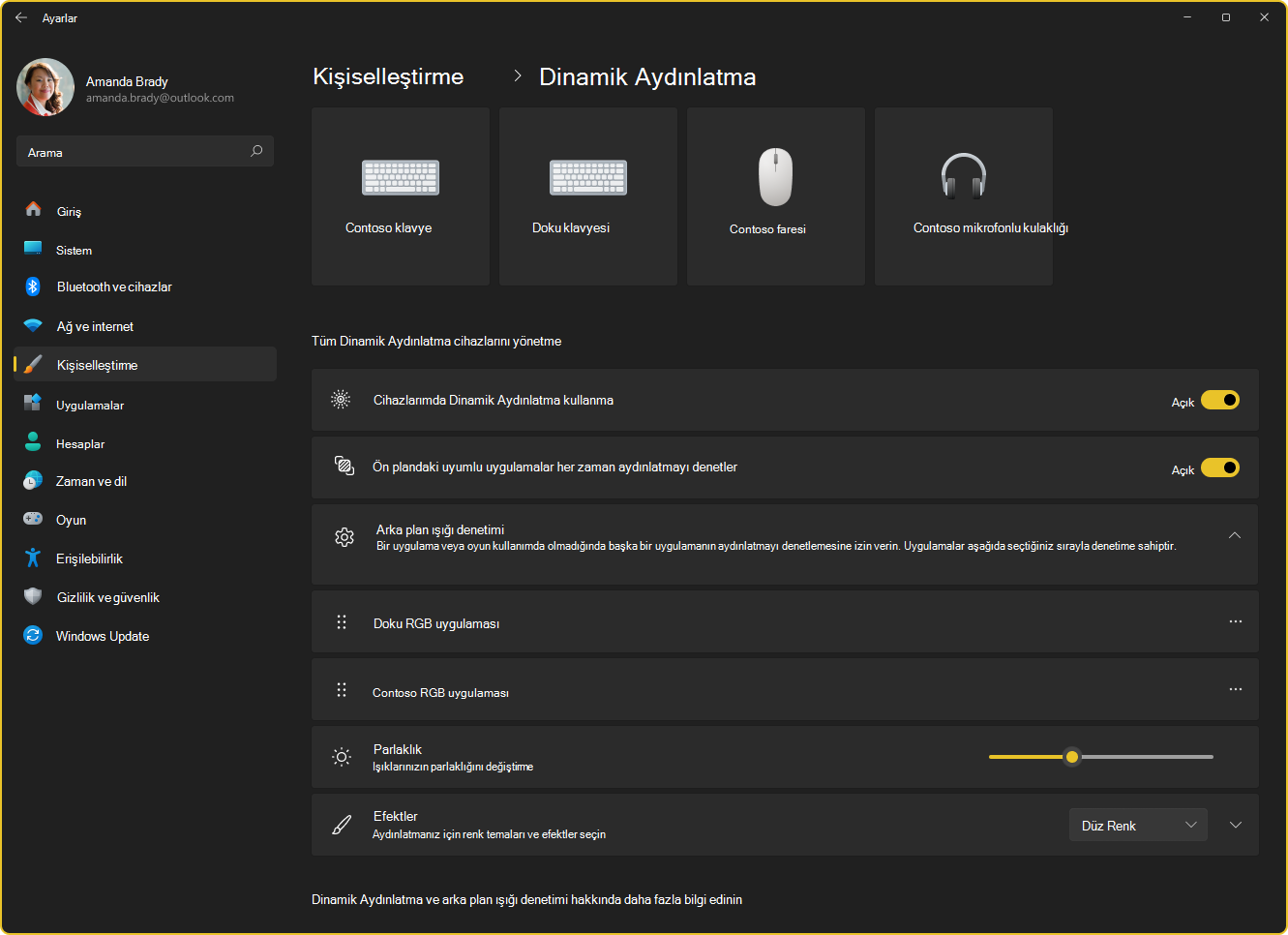The image size is (1288, 935).
Task: Open the Contoso faresi device card
Action: tap(776, 196)
